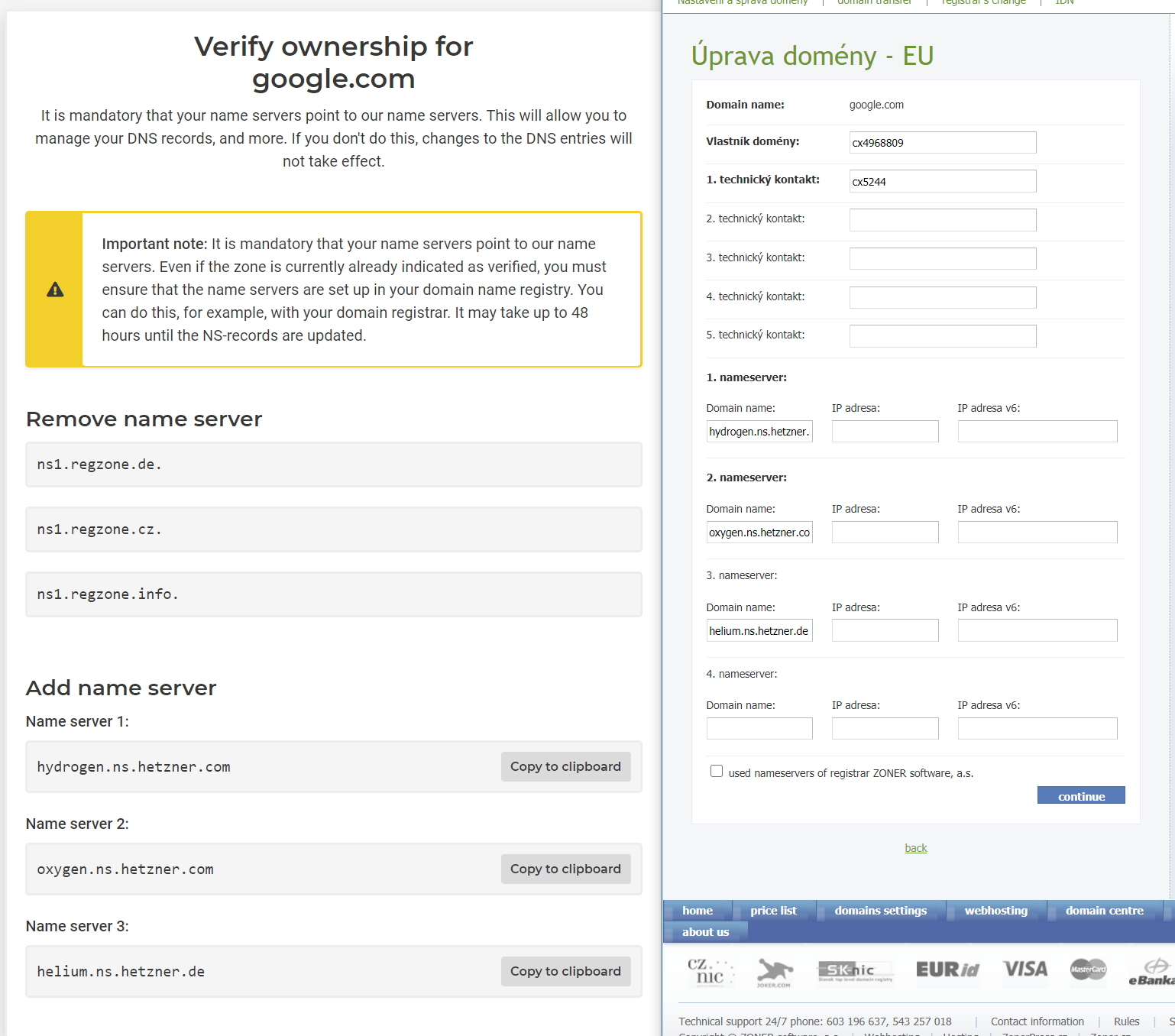1175x1036 pixels.
Task: Select helium.ns.hetzner.de text under Name server 3
Action: [x=121, y=971]
